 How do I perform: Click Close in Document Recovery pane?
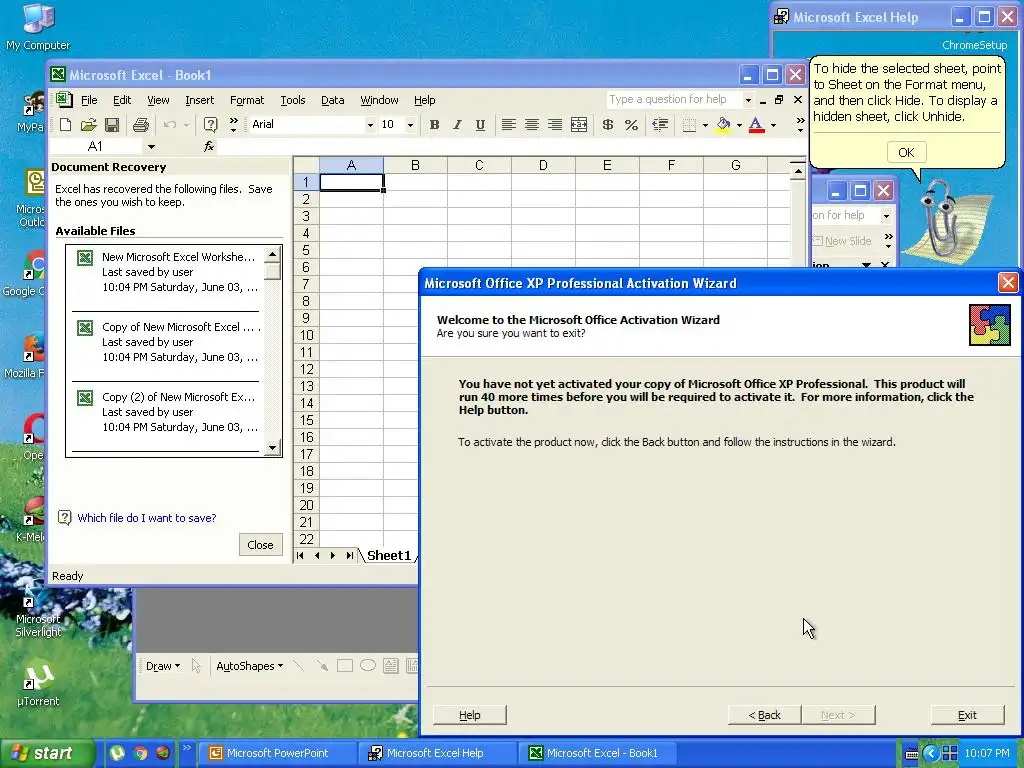click(261, 545)
